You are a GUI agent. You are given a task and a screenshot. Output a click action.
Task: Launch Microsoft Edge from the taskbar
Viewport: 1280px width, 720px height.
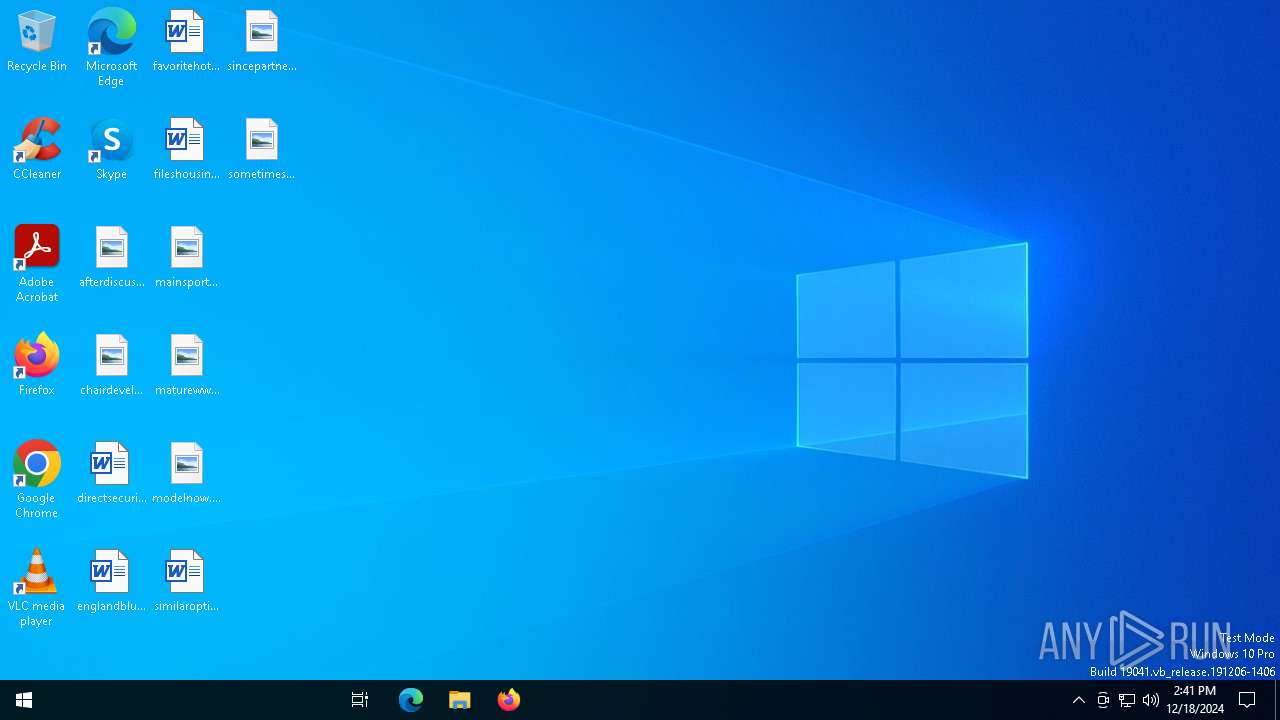click(411, 700)
